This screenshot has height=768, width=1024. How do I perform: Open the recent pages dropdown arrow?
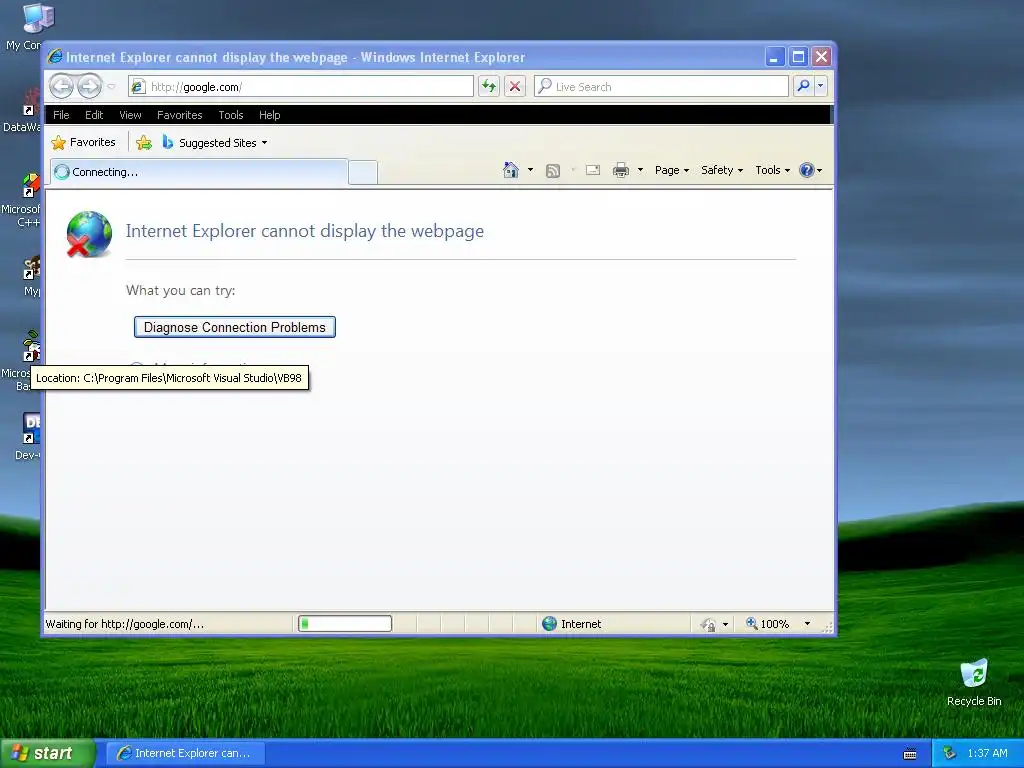tap(112, 86)
